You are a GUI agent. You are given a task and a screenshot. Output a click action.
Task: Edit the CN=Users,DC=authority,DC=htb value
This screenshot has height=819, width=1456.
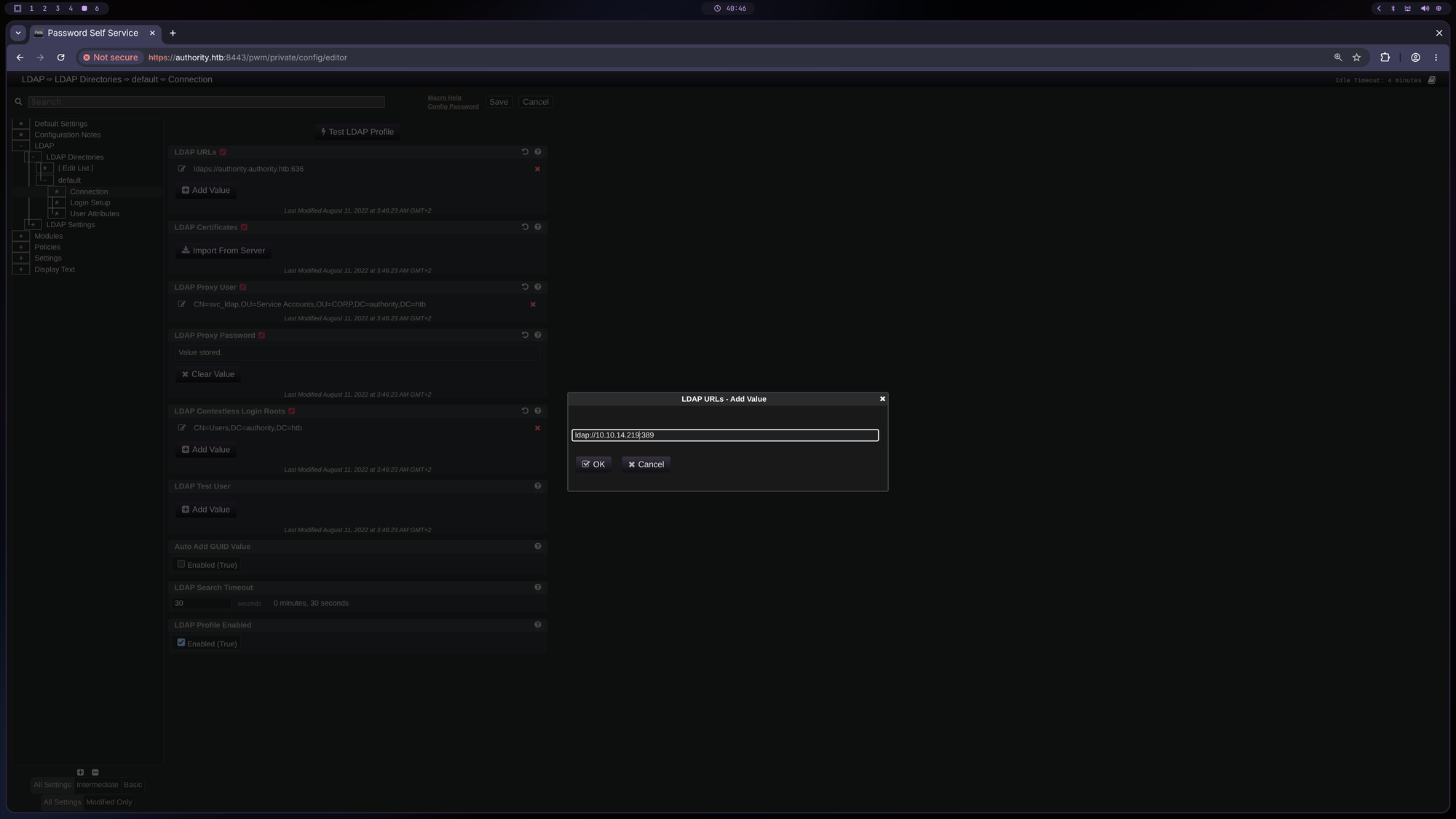tap(182, 428)
